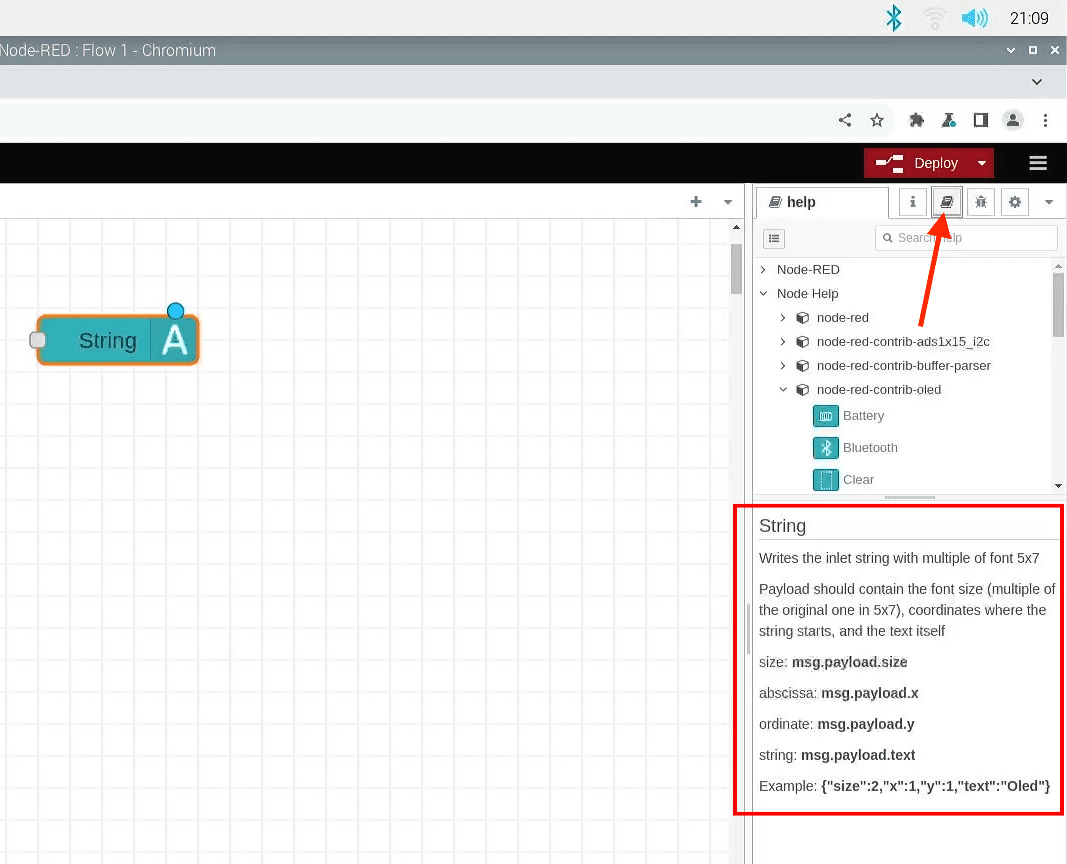Click the volume speaker icon
1067x864 pixels.
point(973,18)
